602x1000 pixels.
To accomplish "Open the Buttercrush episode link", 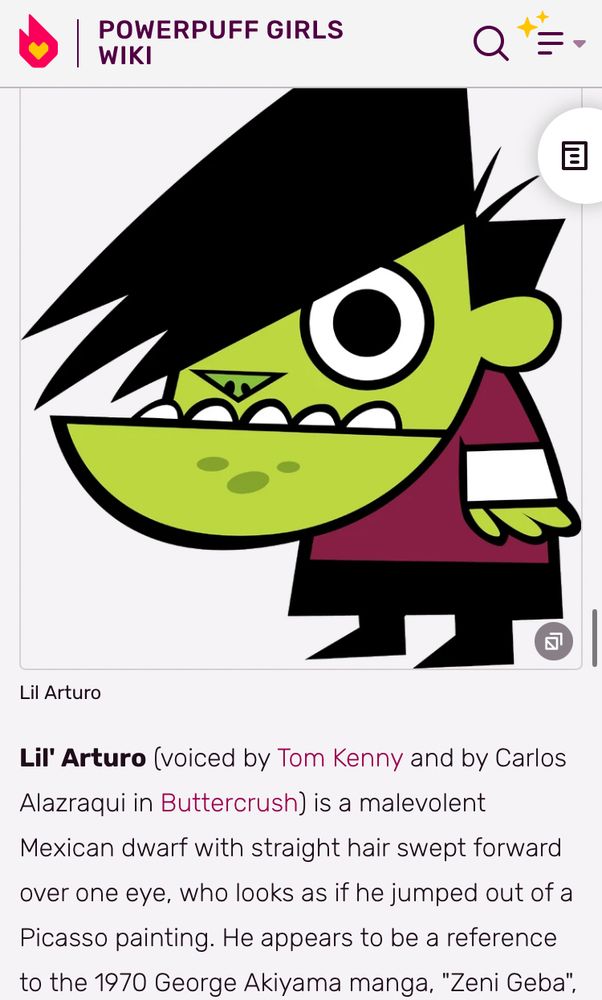I will pyautogui.click(x=229, y=802).
